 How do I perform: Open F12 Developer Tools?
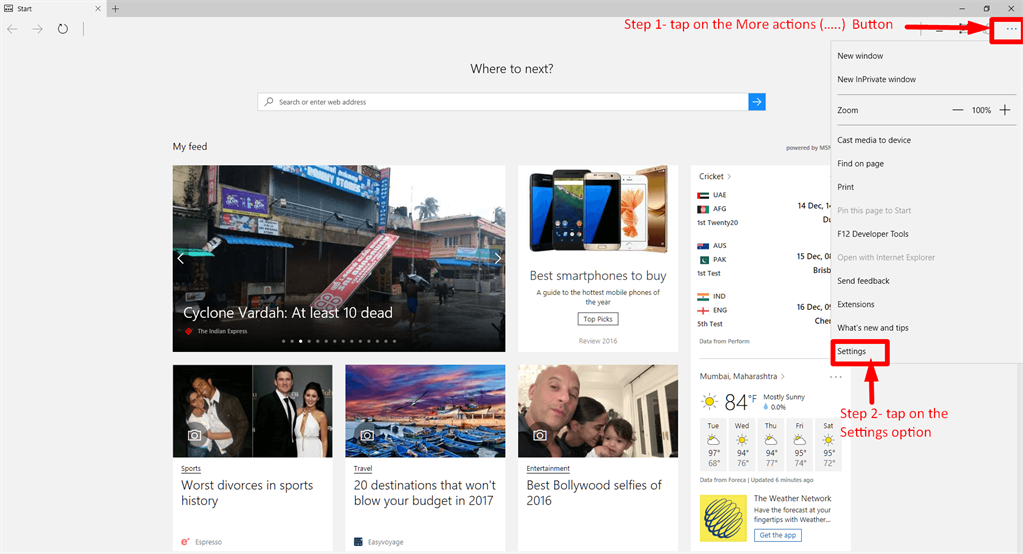[873, 234]
